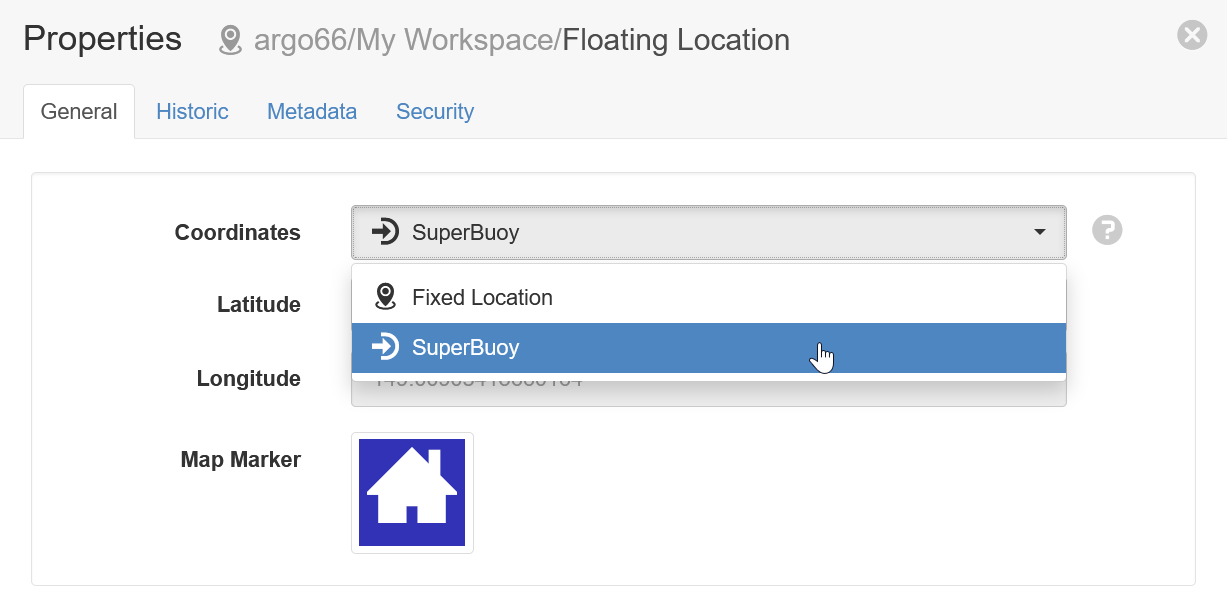Close the Properties dialog
Viewport: 1227px width, 604px height.
[1192, 36]
